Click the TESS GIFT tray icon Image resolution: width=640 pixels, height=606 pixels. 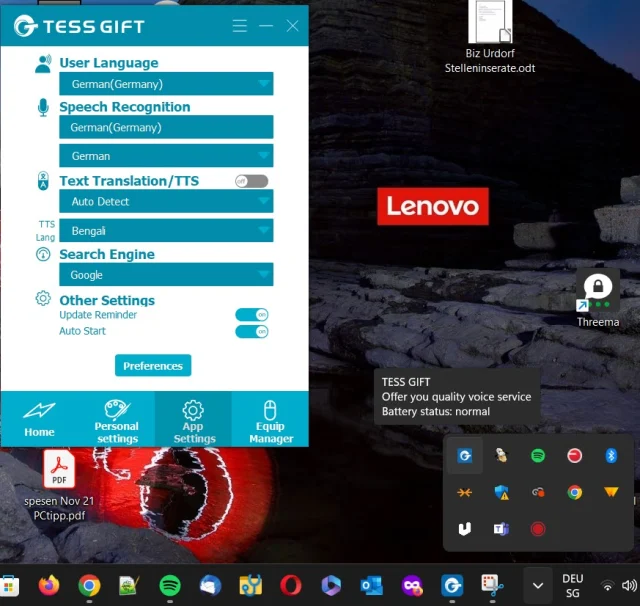[x=464, y=455]
